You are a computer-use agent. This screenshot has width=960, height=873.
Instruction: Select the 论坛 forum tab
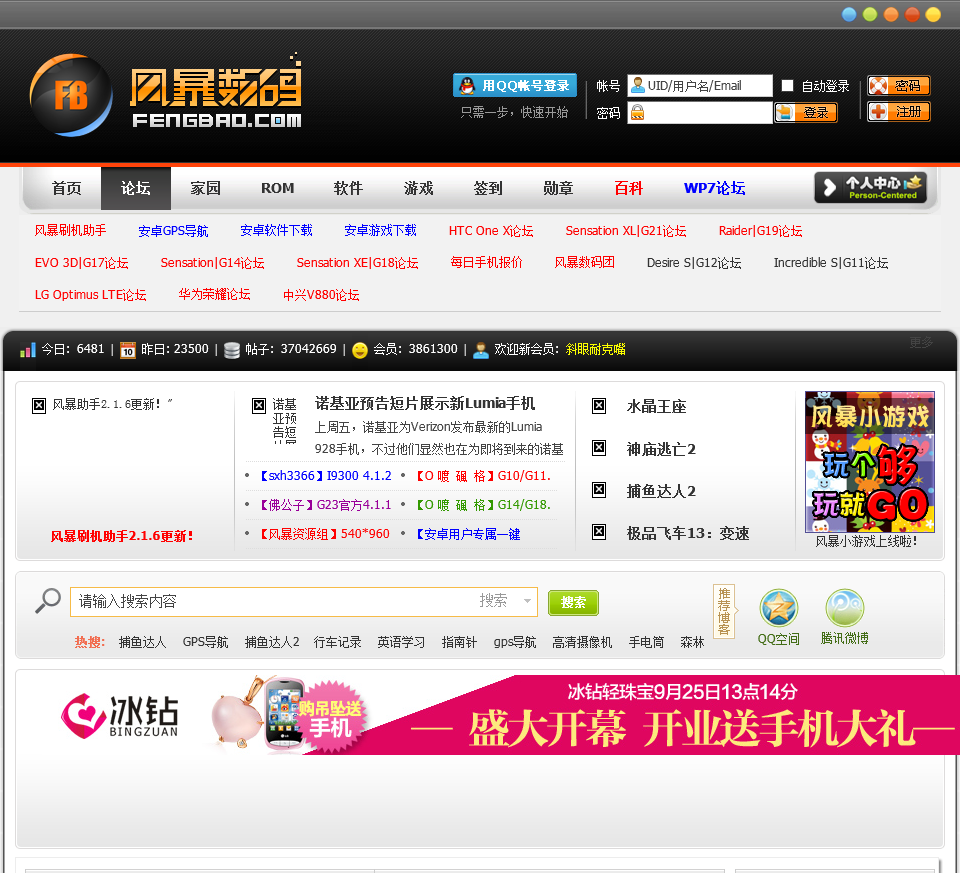click(x=136, y=188)
